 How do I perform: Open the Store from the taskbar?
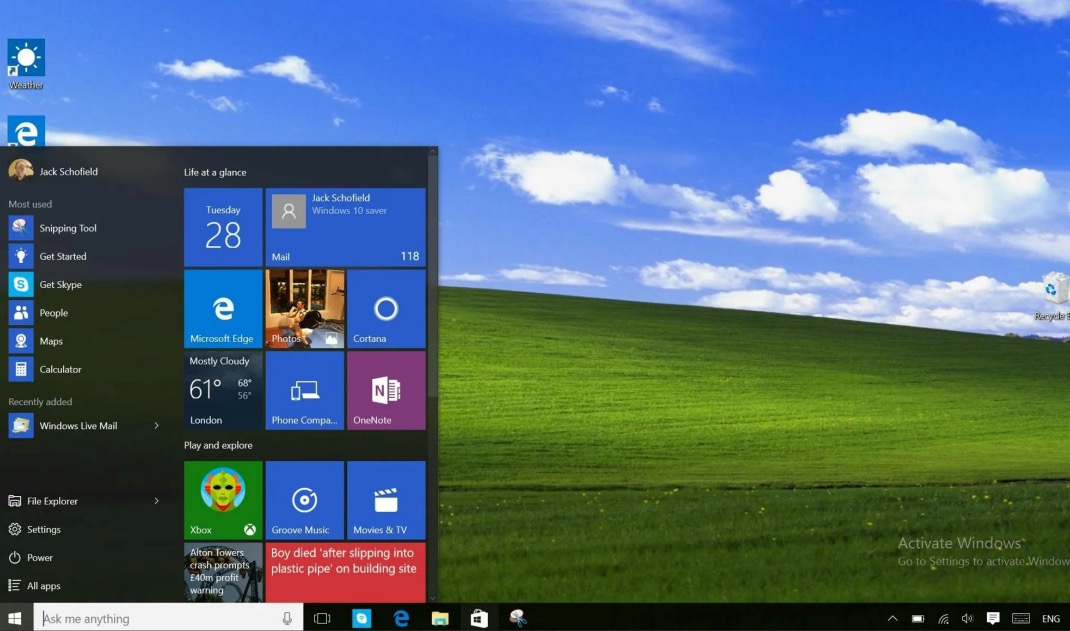pyautogui.click(x=479, y=618)
